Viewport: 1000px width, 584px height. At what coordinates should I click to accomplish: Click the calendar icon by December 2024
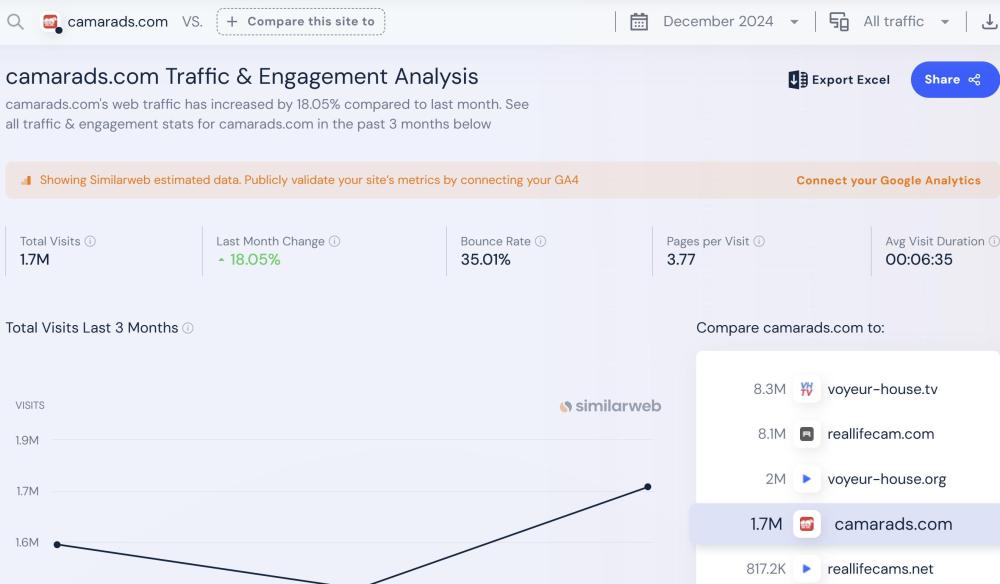click(639, 22)
